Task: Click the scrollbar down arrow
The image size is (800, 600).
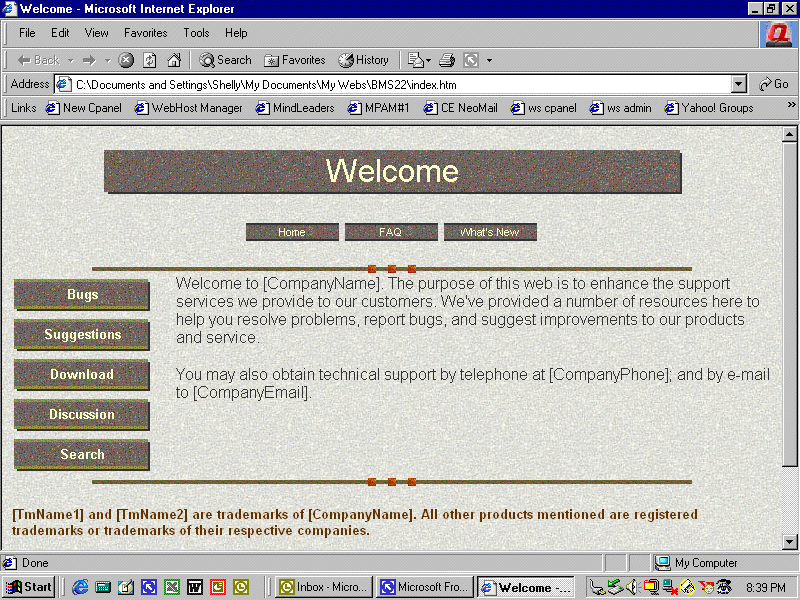Action: click(789, 542)
